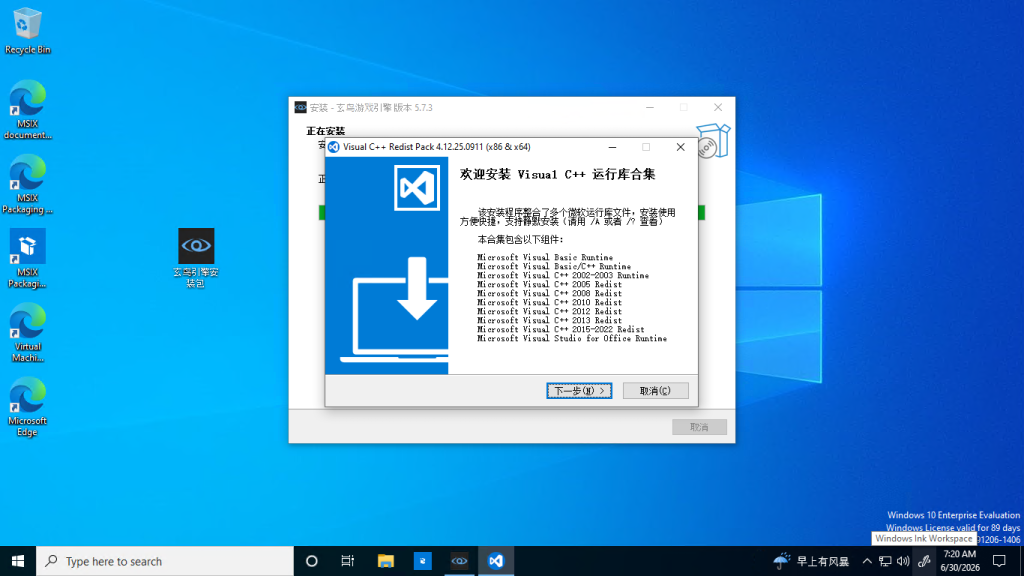Show hidden system tray icons
This screenshot has height=576, width=1024.
point(867,561)
